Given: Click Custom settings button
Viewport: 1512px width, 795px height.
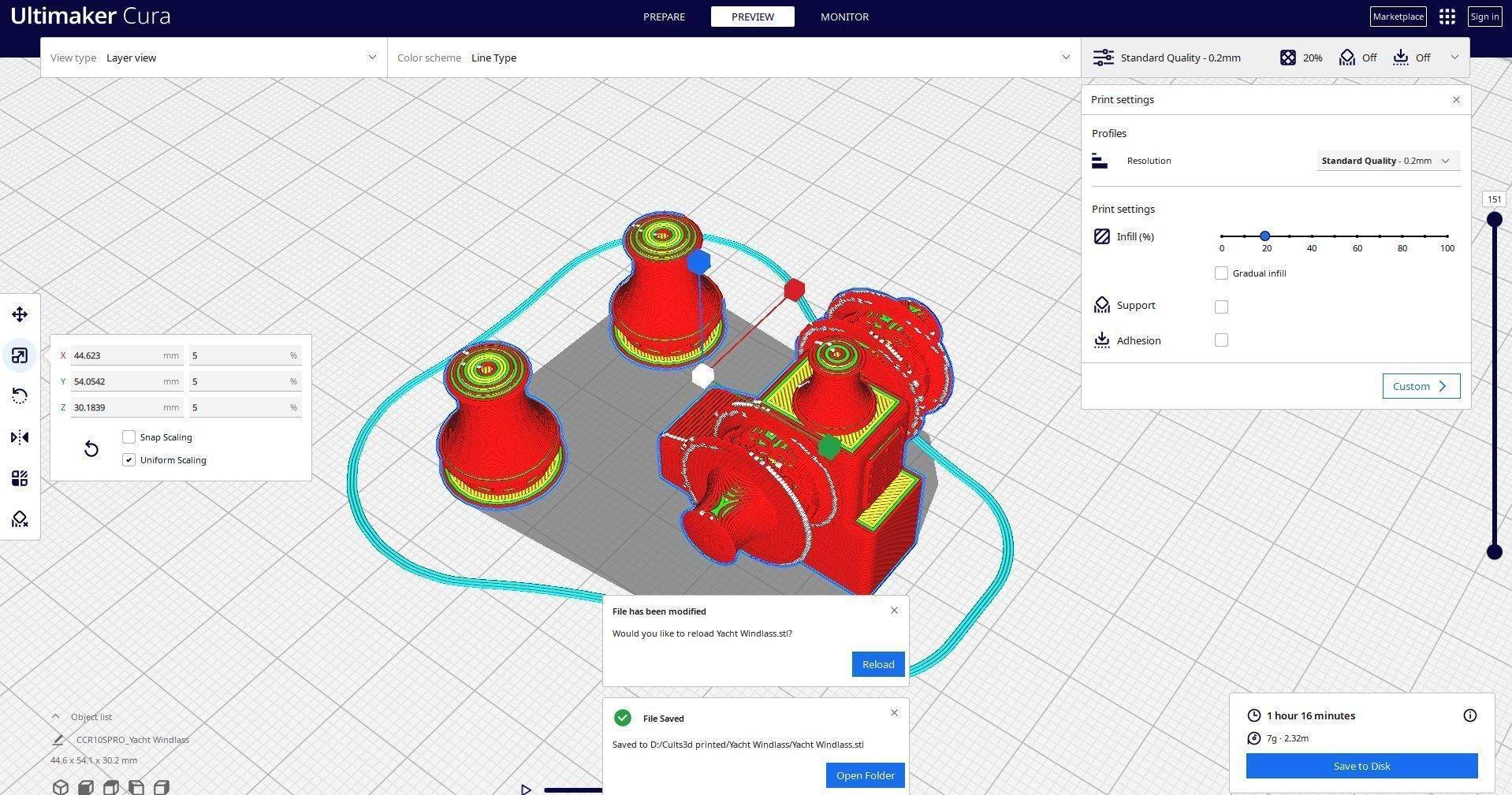Looking at the screenshot, I should pyautogui.click(x=1421, y=386).
